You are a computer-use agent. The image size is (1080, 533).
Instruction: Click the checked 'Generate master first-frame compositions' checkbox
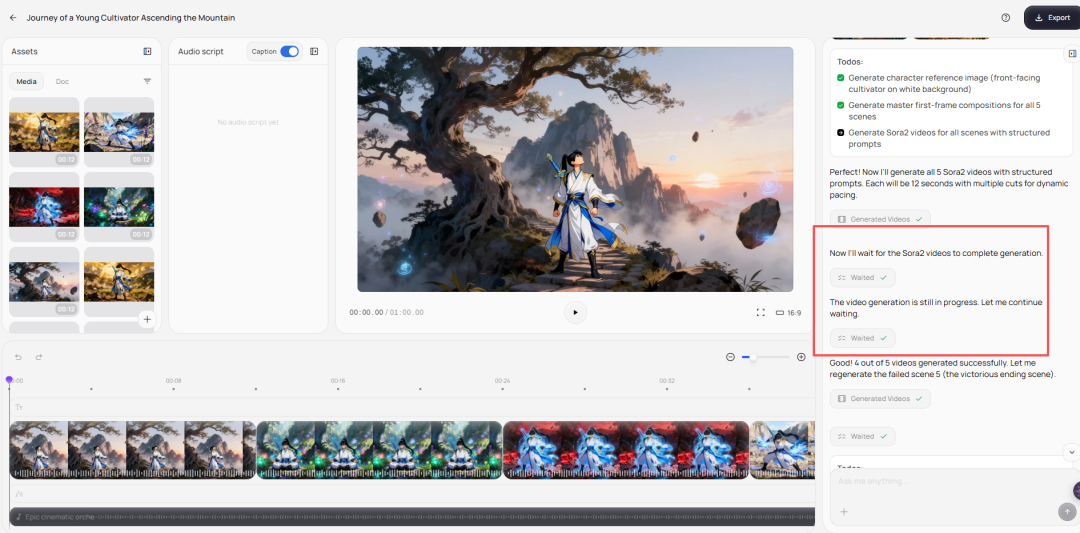(840, 105)
